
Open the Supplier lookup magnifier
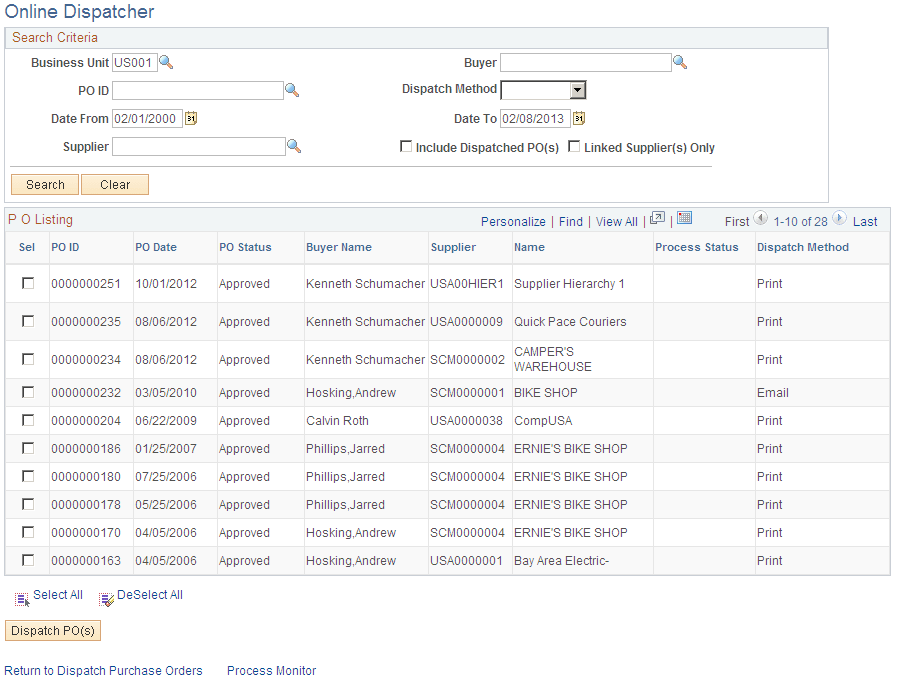[x=294, y=146]
